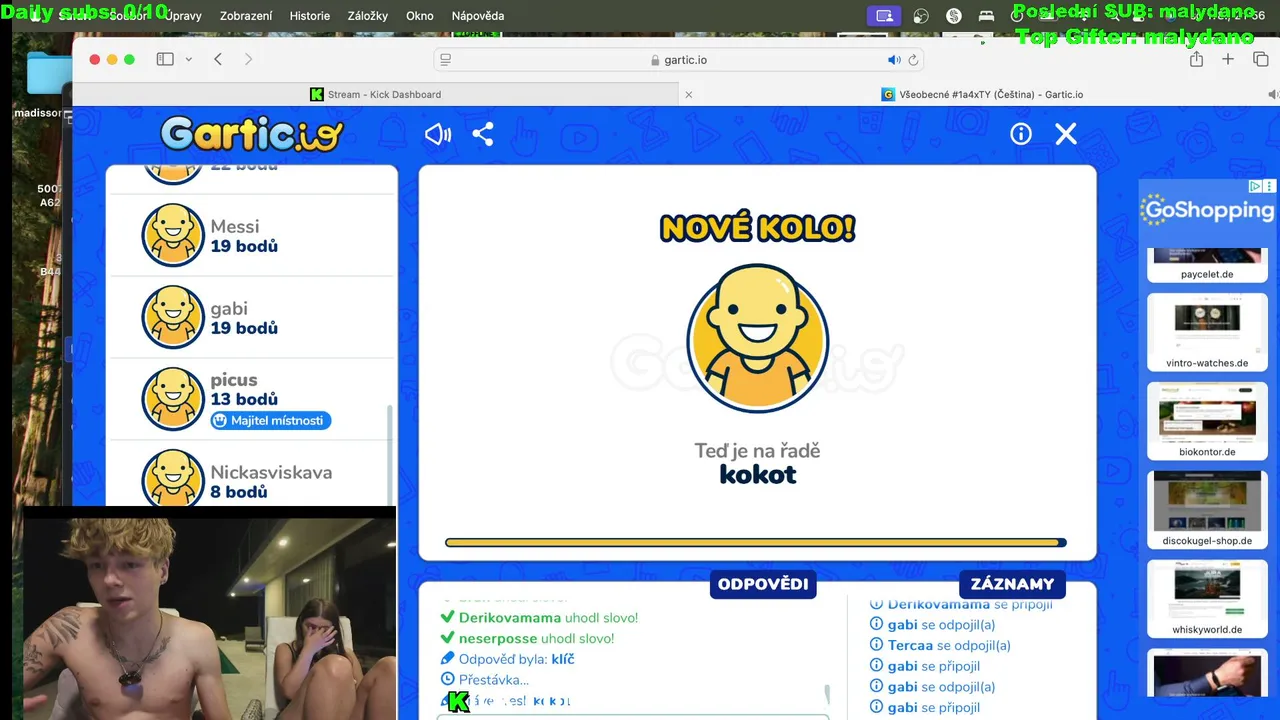Click the Přestávka... message
Screen dimensions: 1280x720
pos(484,680)
